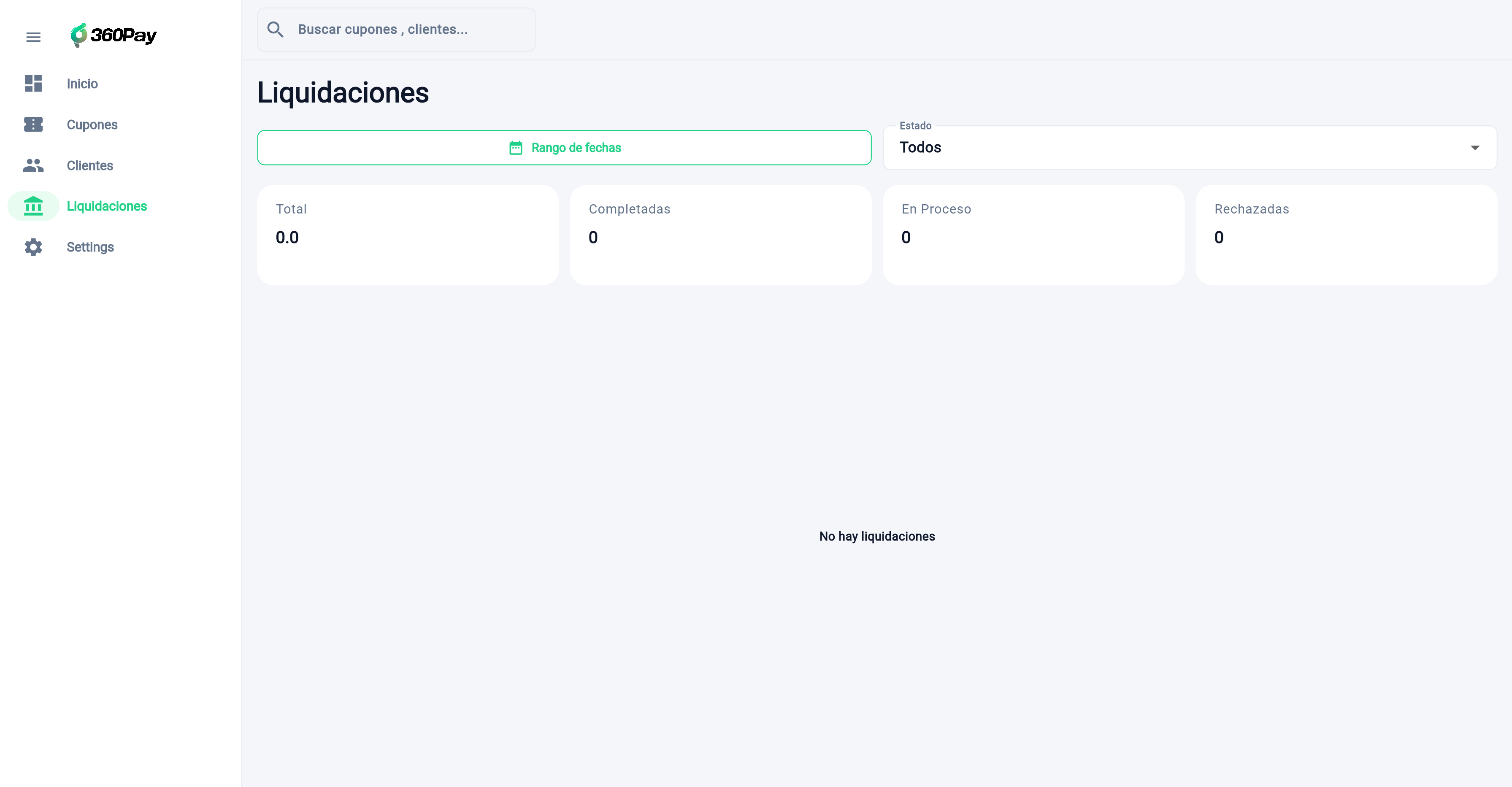Click the Total summary card
Screen dimensions: 1512x787
(x=407, y=235)
